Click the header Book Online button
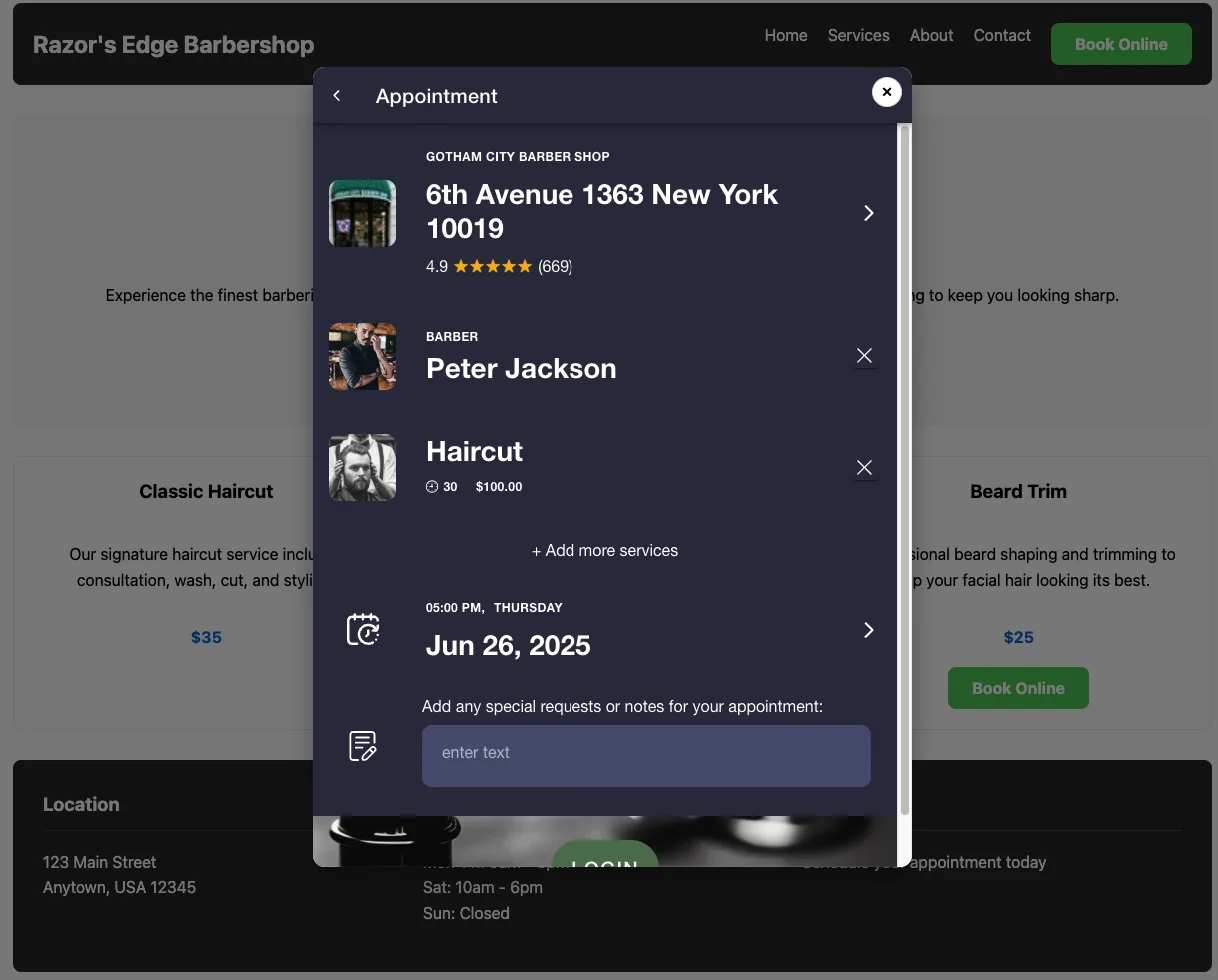Viewport: 1218px width, 980px height. coord(1121,44)
